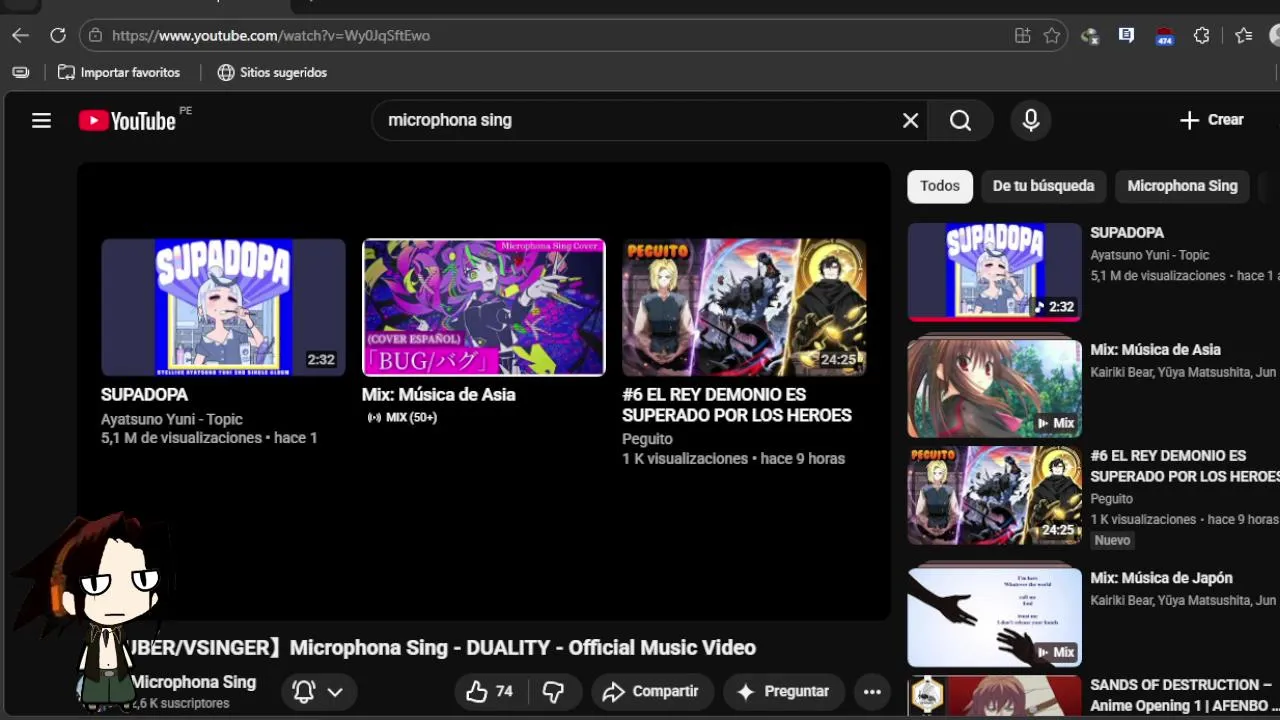Click Mix: Música de Asia title in player
Screen dimensions: 1280x720
[439, 395]
